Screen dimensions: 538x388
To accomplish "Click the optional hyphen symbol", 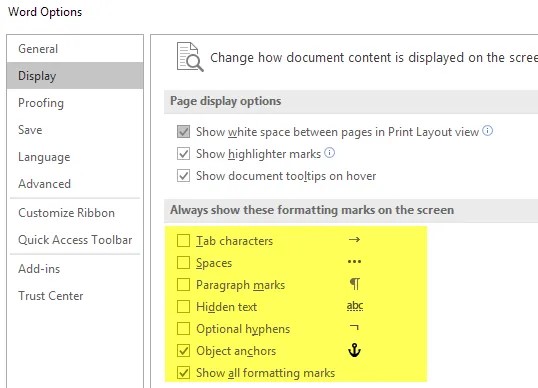I will [354, 328].
